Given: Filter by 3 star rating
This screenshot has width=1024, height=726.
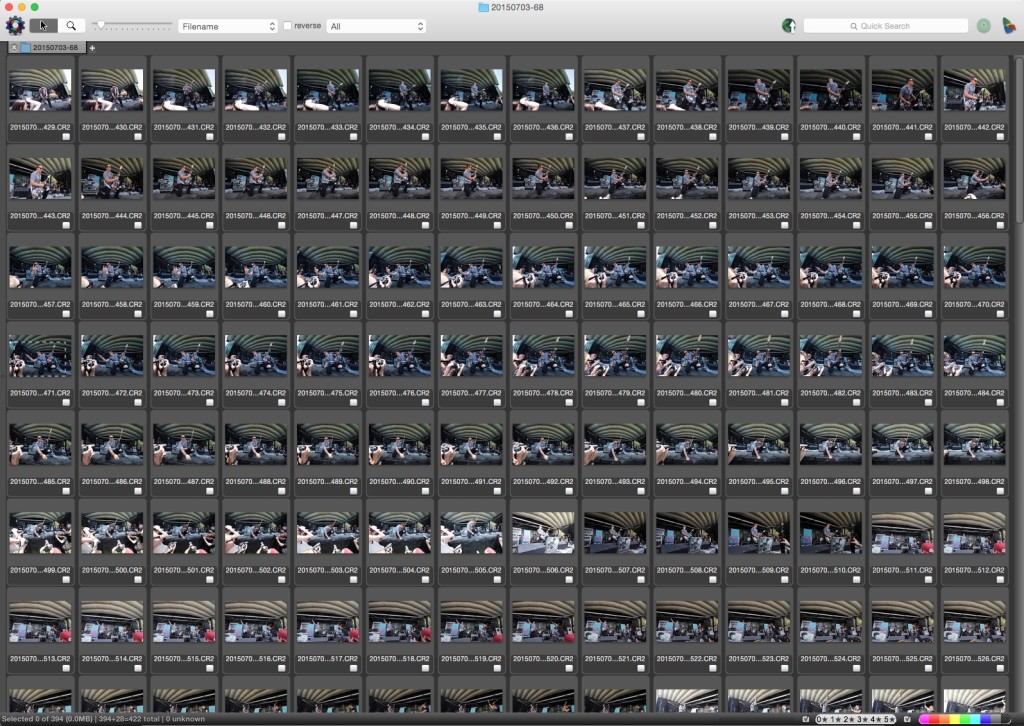Looking at the screenshot, I should (863, 719).
